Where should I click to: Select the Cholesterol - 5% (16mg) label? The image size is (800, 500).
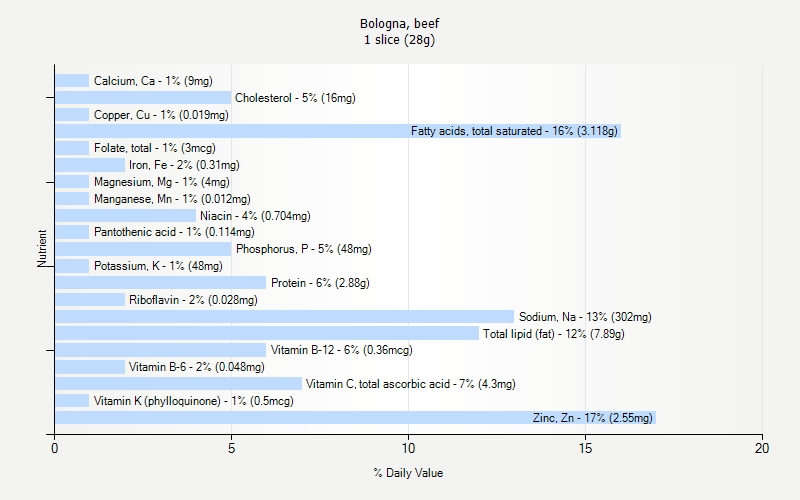(295, 97)
